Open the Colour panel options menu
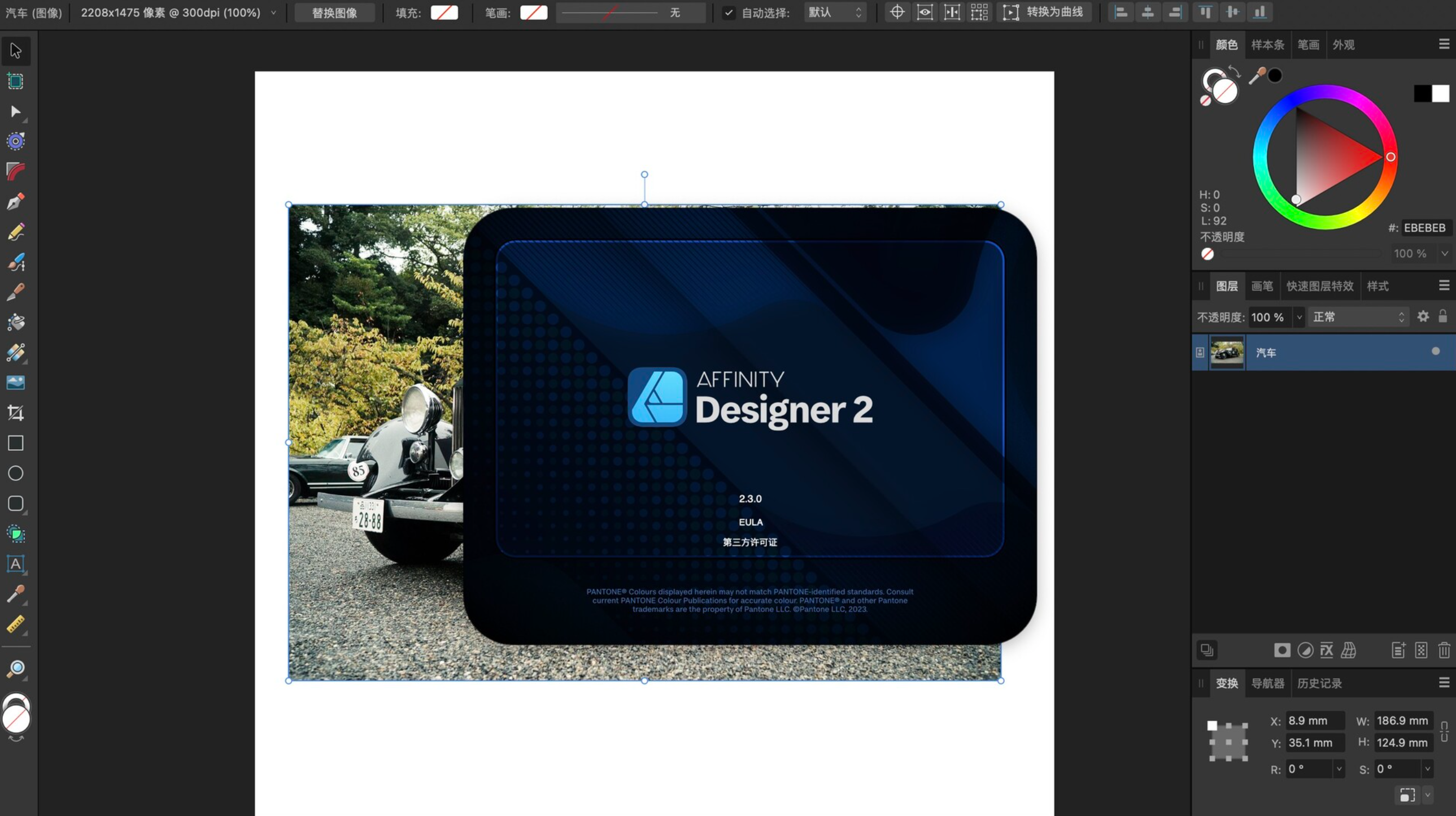Screen dimensions: 1456x816 point(1444,44)
